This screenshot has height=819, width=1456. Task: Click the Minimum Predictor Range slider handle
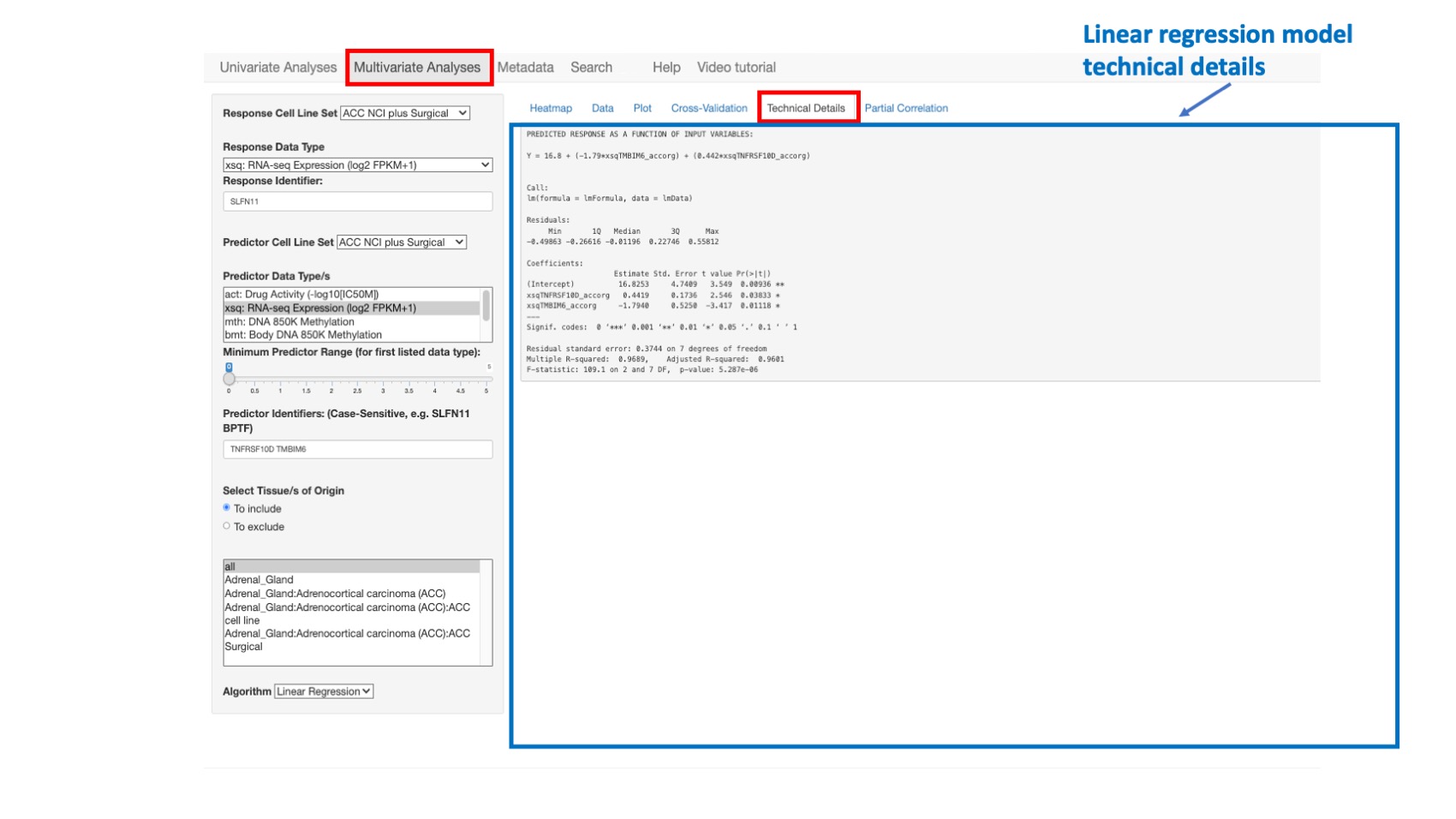(229, 378)
